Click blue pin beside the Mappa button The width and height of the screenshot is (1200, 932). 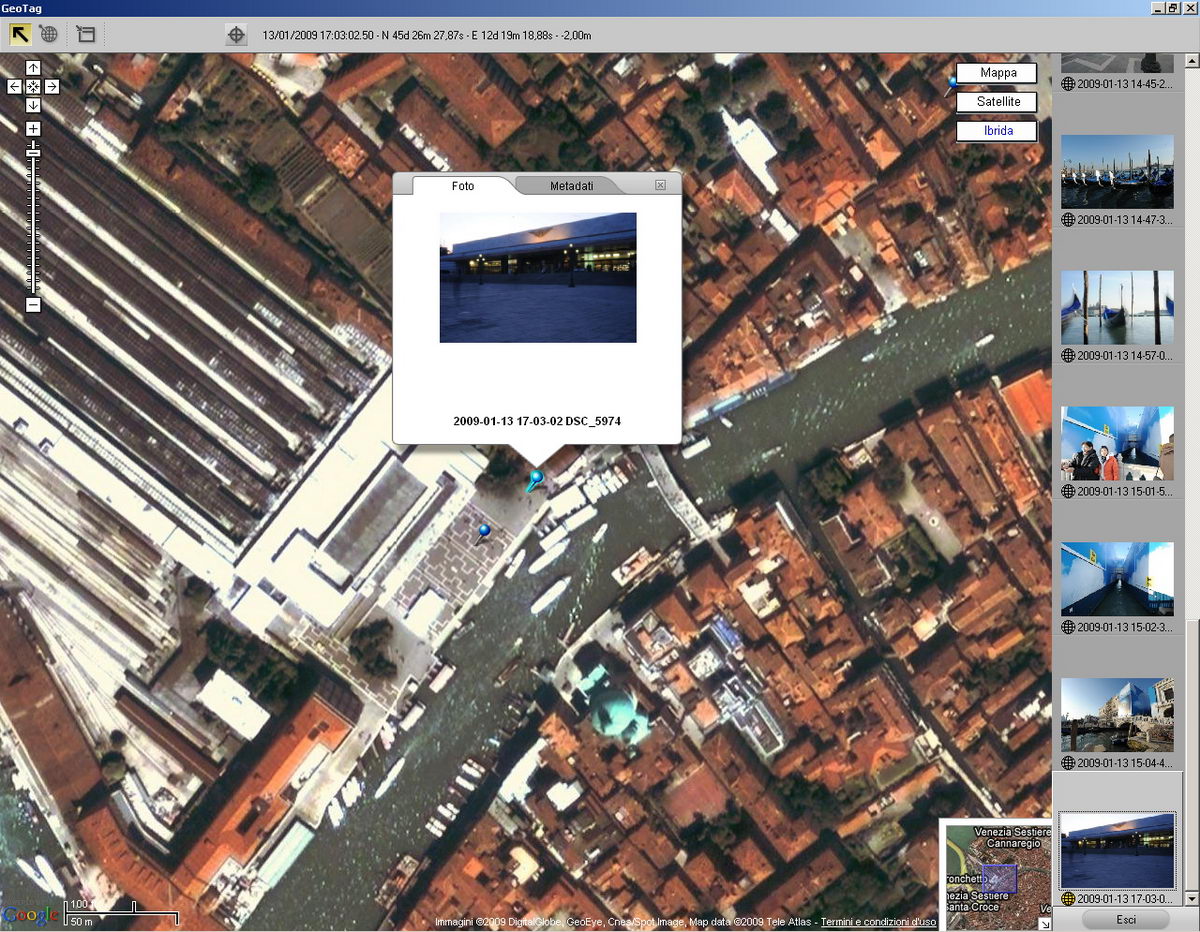point(950,86)
